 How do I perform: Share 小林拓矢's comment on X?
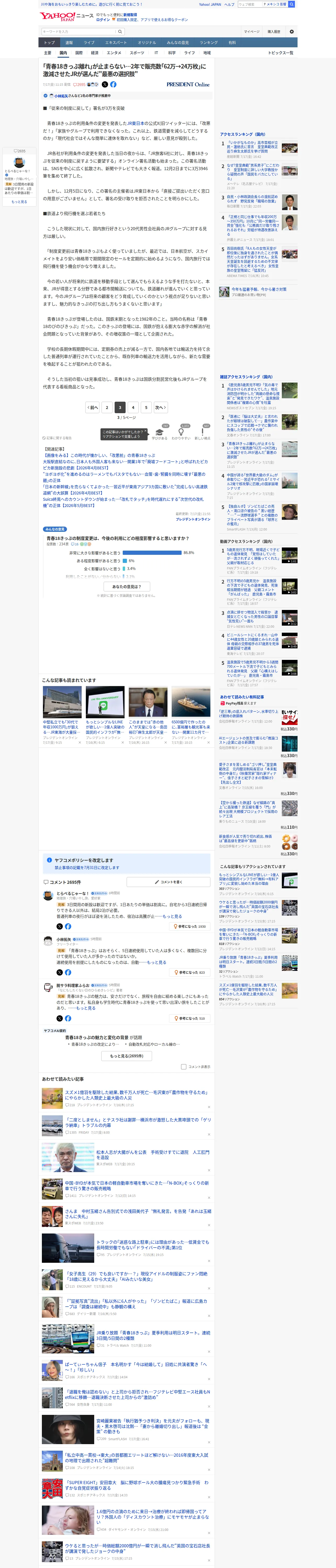point(60,972)
